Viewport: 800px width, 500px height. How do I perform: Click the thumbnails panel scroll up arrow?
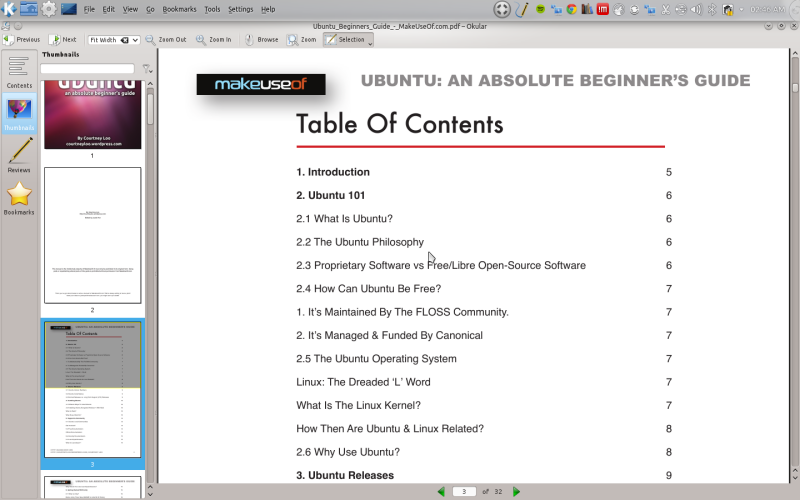point(150,83)
